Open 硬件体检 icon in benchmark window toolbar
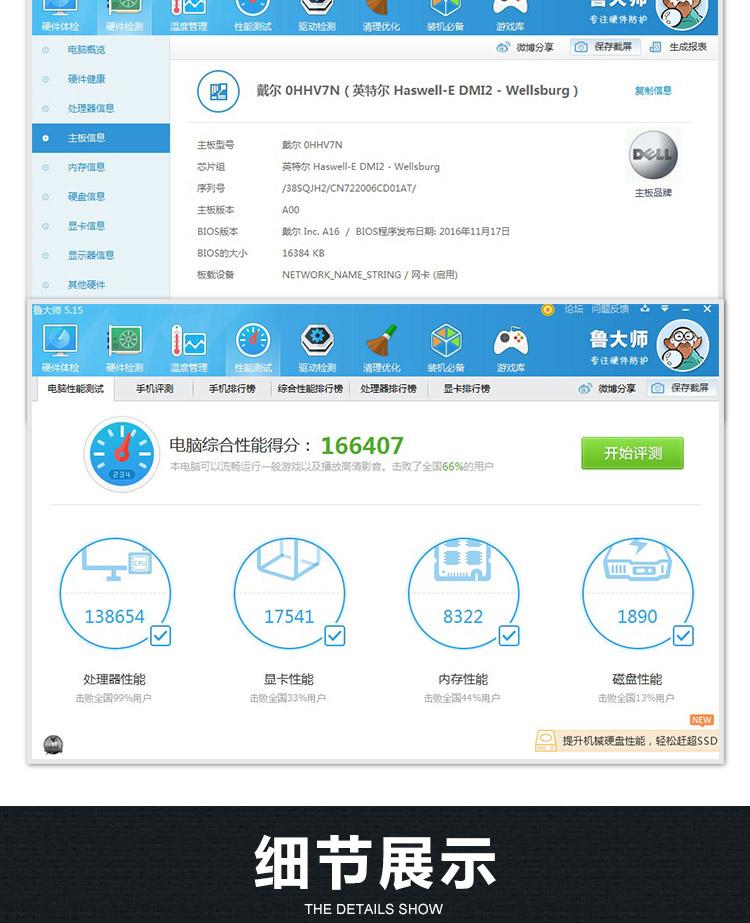This screenshot has width=750, height=923. 60,348
